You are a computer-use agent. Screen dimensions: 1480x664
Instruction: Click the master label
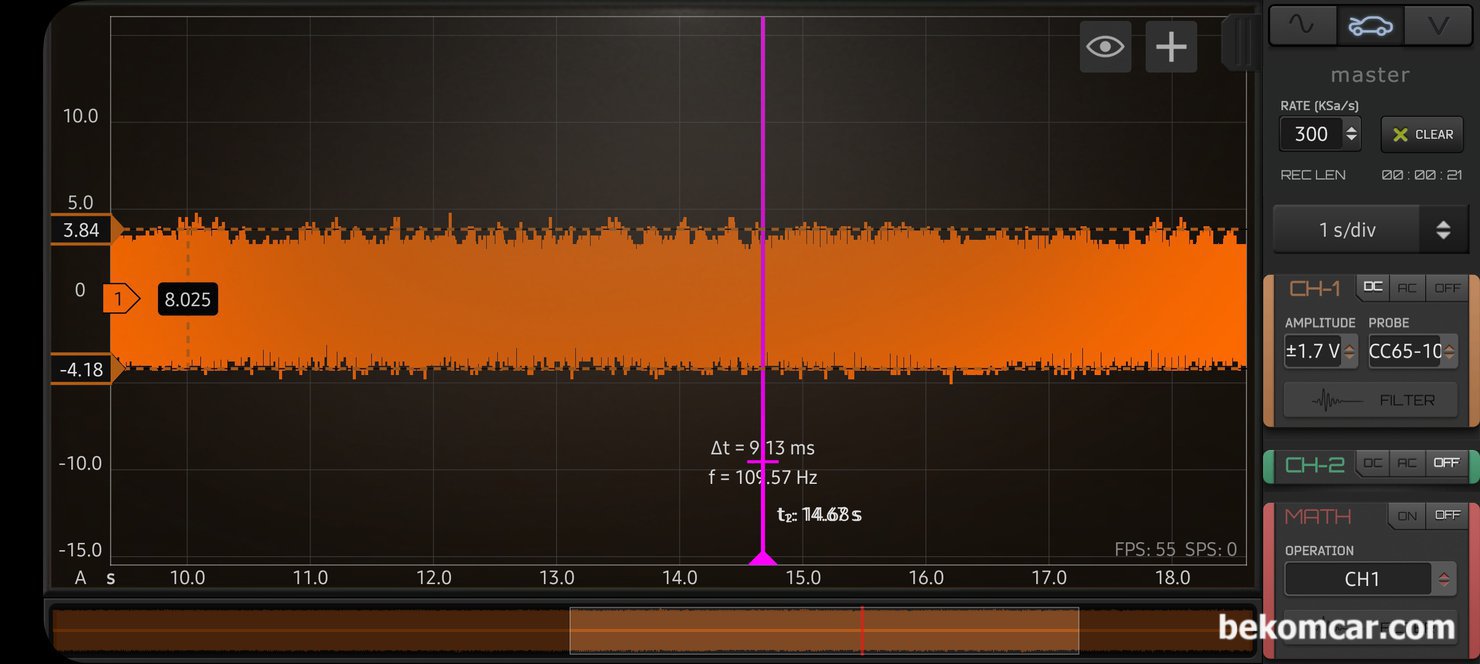pyautogui.click(x=1370, y=75)
